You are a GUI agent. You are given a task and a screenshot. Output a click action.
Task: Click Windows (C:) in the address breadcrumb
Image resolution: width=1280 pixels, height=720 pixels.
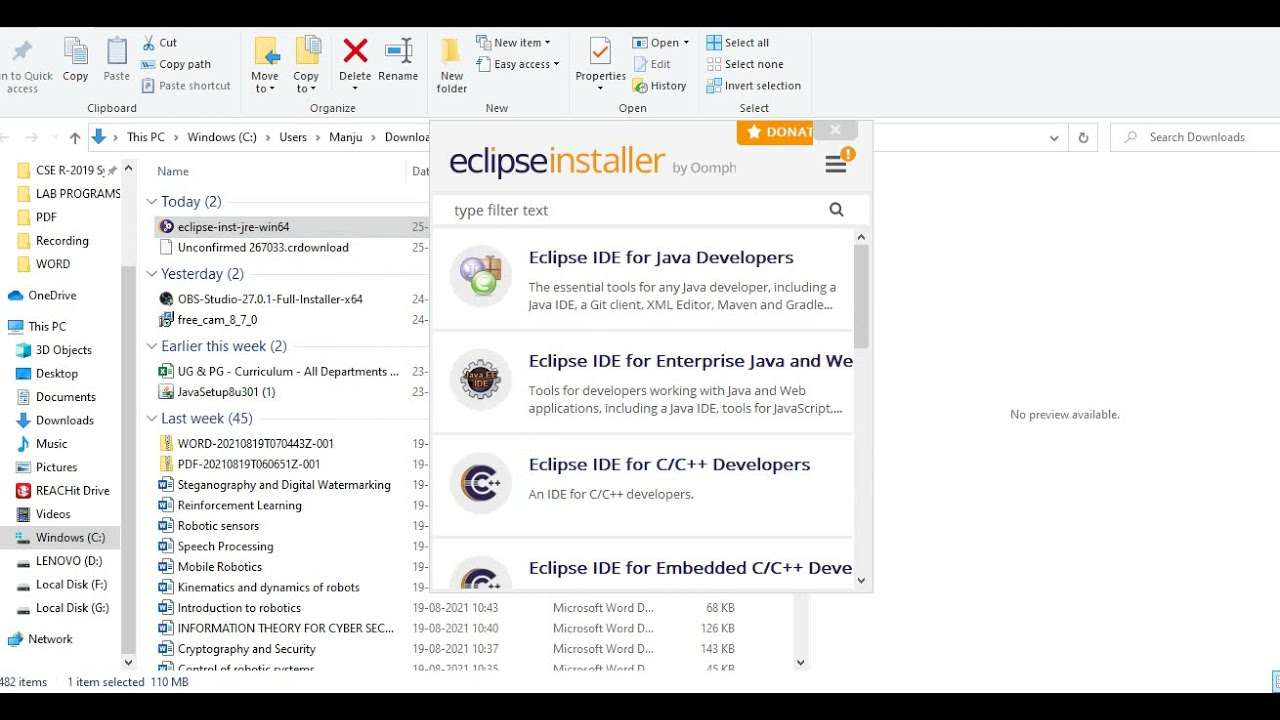tap(222, 137)
